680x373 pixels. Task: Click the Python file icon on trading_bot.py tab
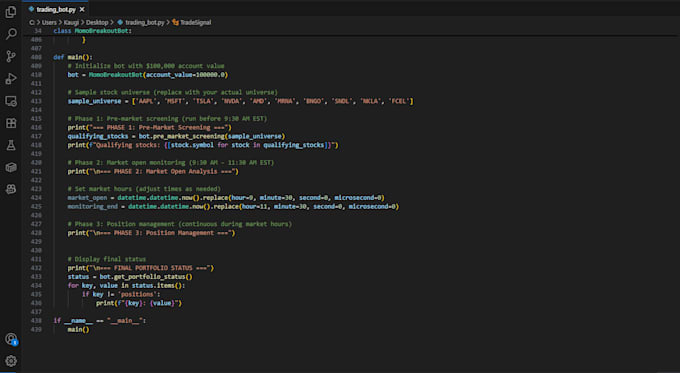31,9
